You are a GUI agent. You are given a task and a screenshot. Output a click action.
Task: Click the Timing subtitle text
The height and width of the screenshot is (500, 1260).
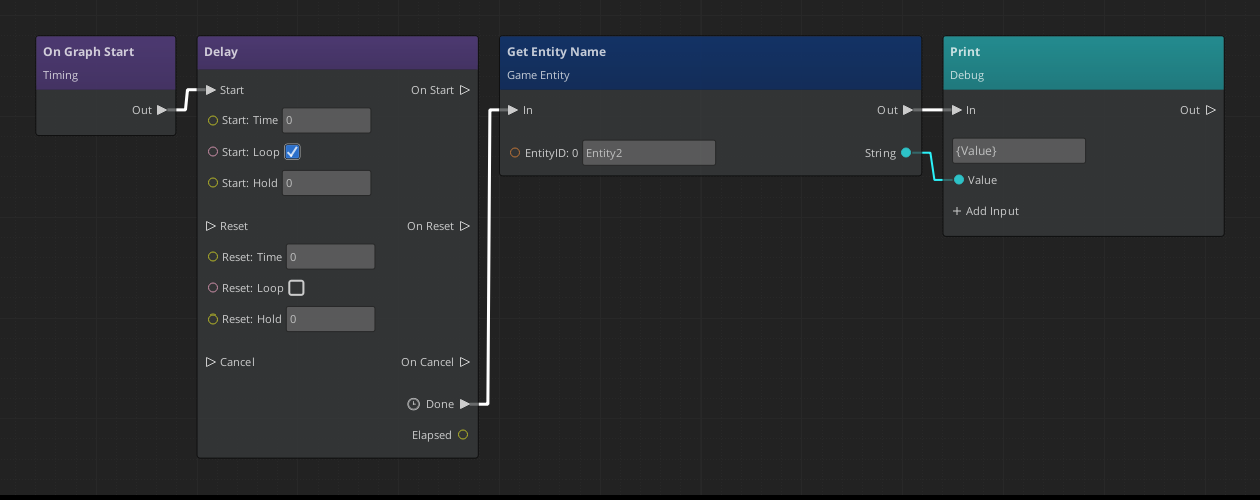click(x=61, y=75)
